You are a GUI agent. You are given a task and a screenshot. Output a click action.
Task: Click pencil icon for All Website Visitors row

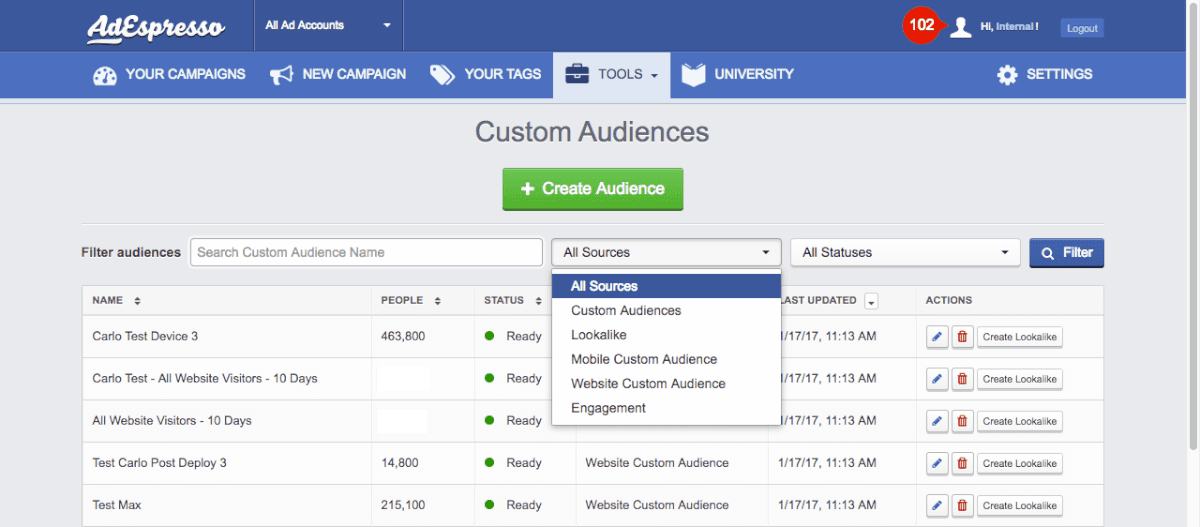click(937, 421)
